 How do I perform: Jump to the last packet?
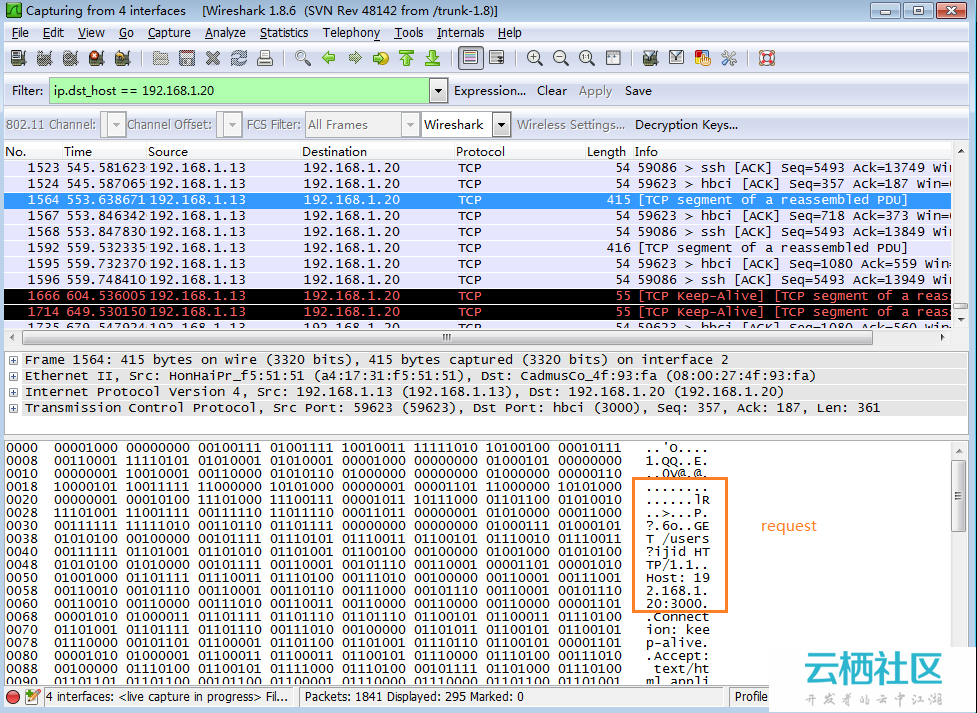433,59
